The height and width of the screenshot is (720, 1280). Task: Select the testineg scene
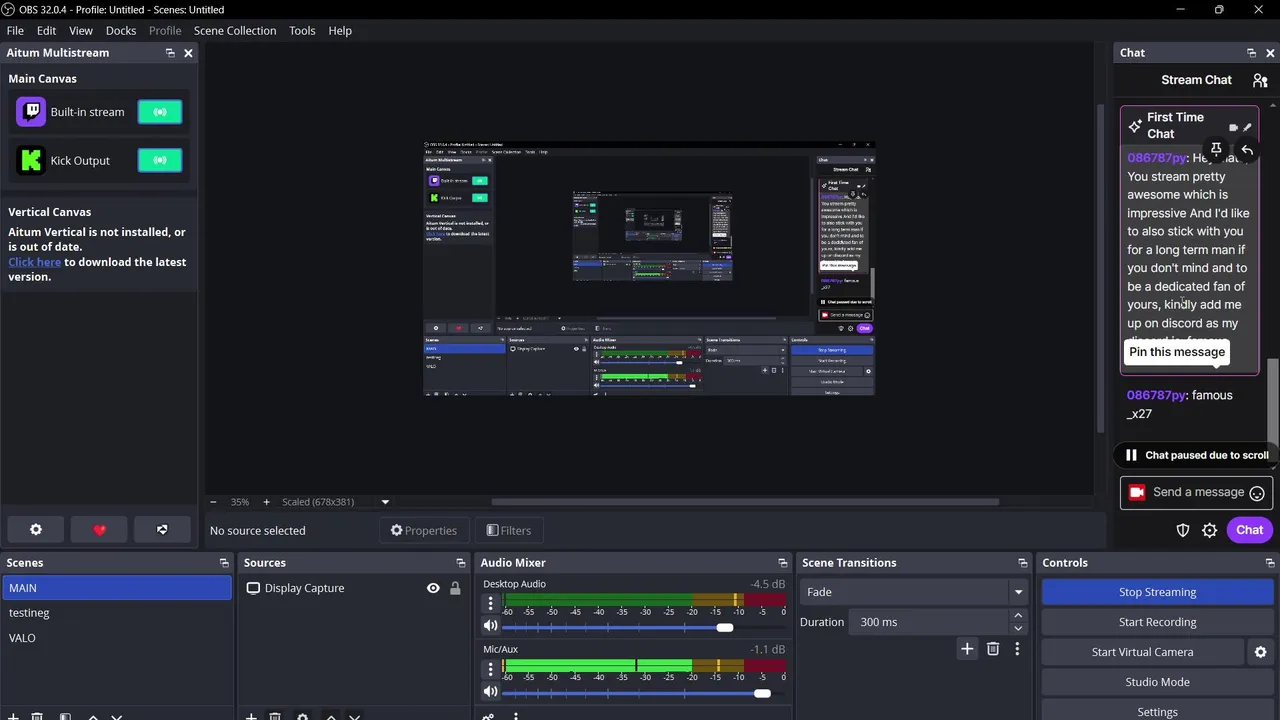point(117,613)
